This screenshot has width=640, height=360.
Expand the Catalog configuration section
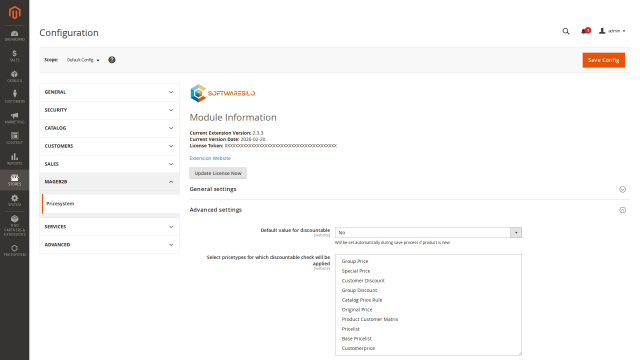click(x=109, y=128)
